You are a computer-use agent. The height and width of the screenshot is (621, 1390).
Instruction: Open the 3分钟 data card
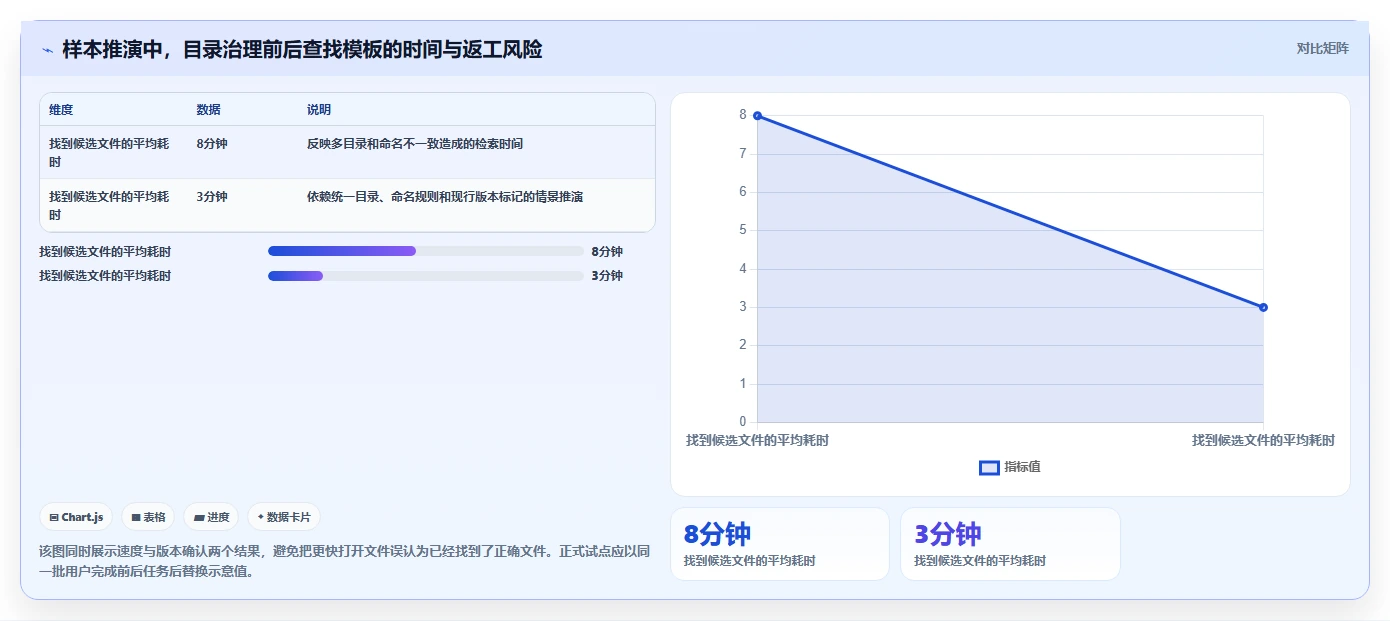point(1010,544)
